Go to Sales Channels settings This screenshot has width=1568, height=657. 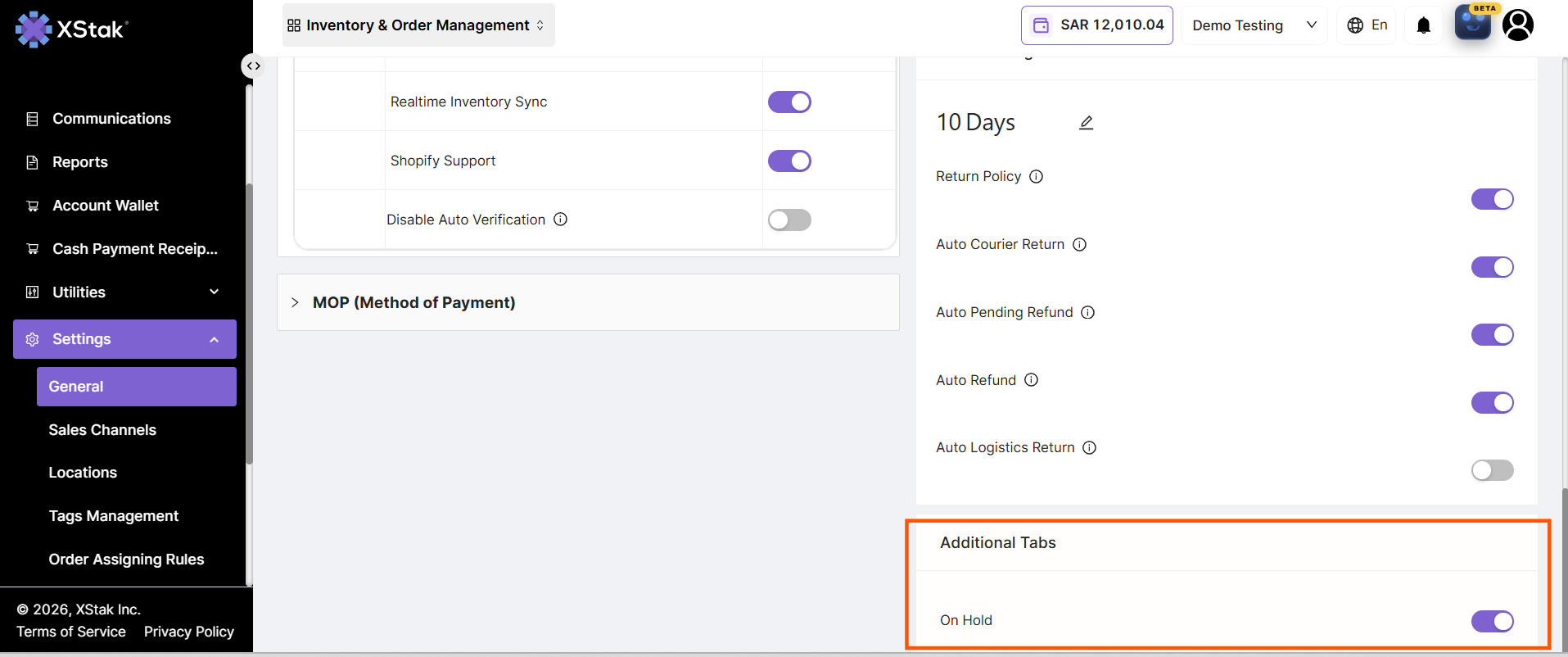point(102,430)
